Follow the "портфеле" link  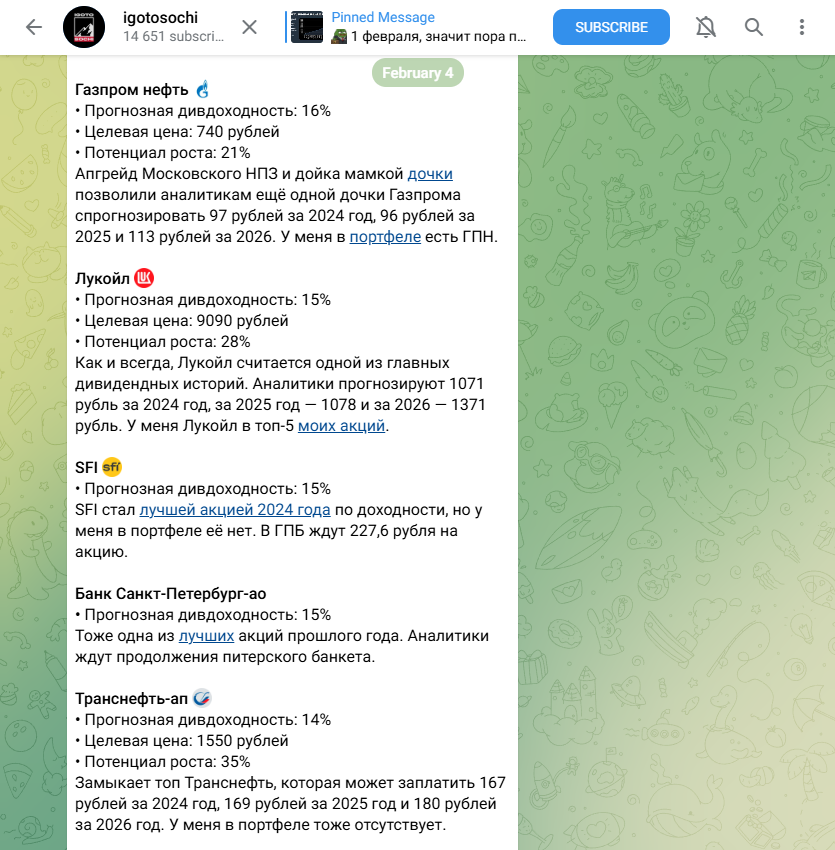click(x=385, y=237)
